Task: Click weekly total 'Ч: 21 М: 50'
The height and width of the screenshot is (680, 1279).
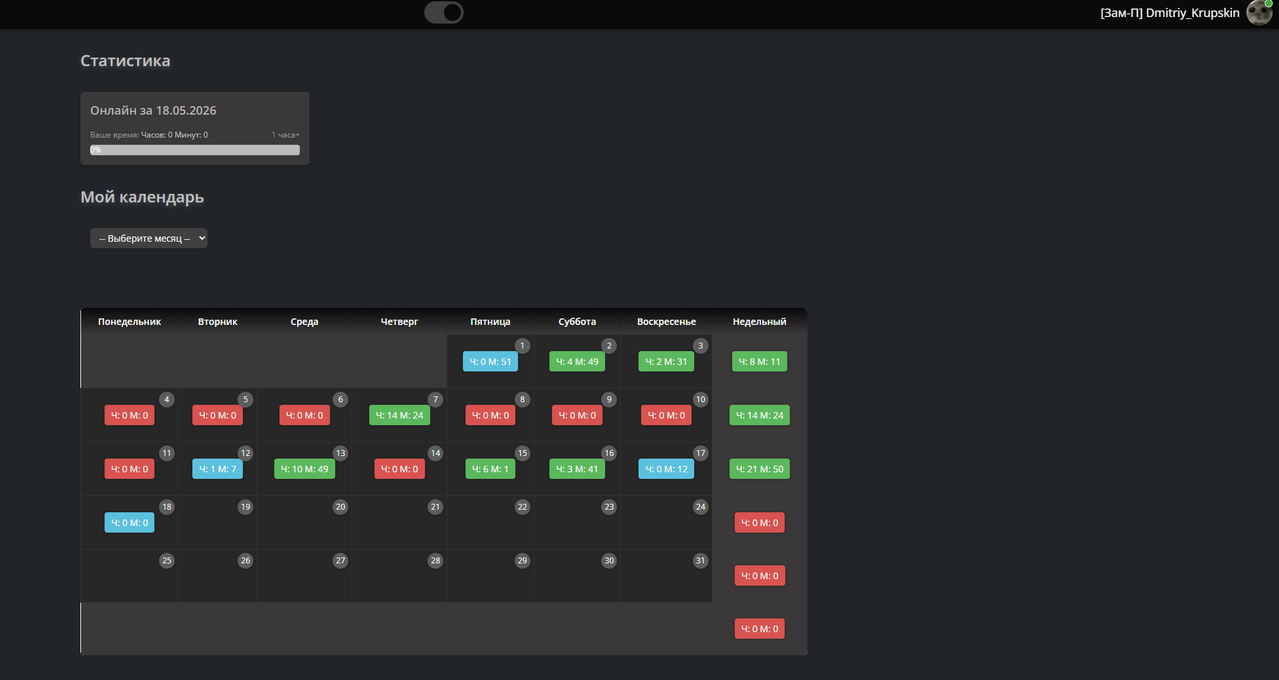Action: [x=759, y=468]
